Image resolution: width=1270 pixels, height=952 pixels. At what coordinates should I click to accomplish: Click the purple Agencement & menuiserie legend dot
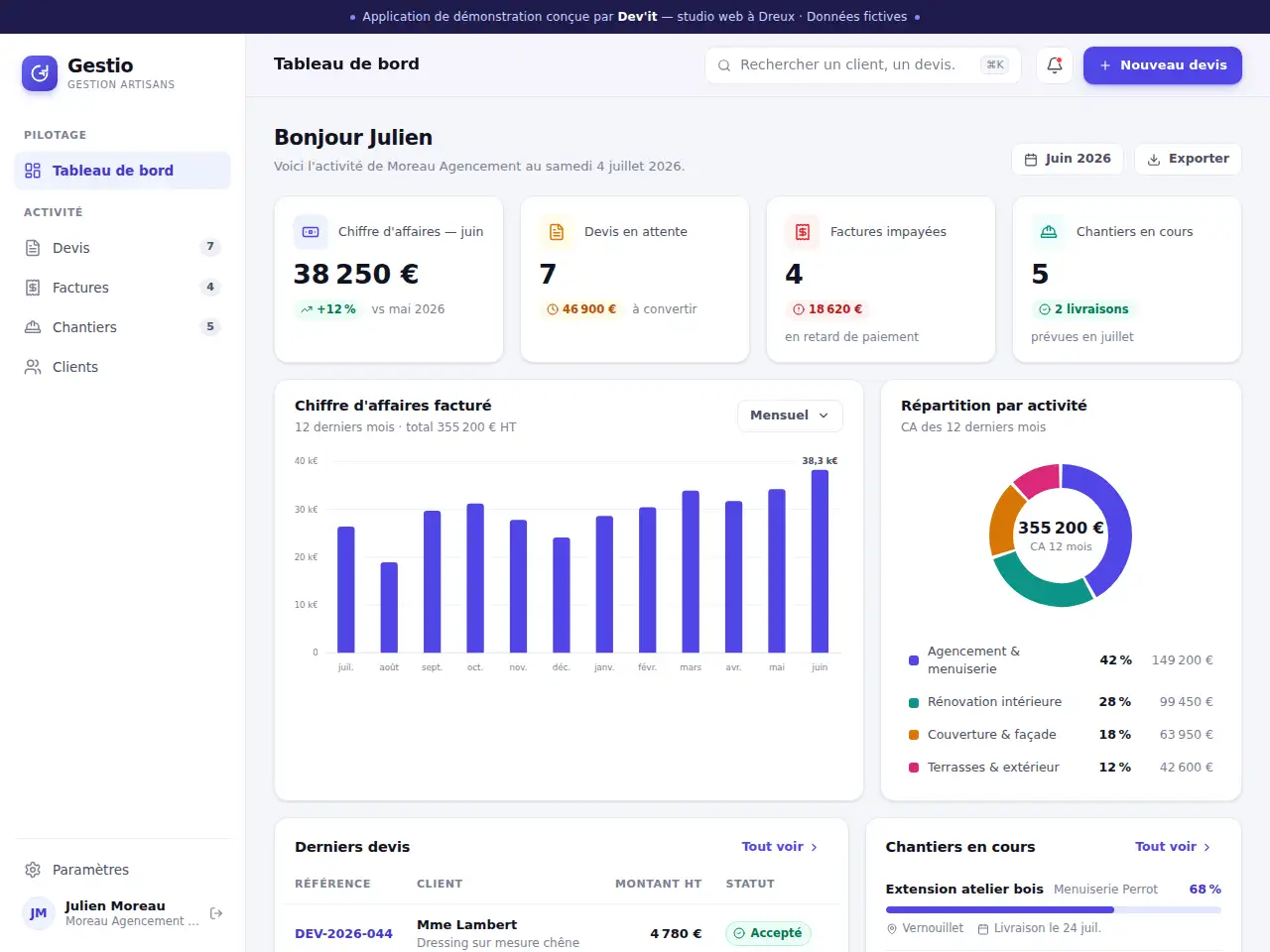click(x=914, y=660)
